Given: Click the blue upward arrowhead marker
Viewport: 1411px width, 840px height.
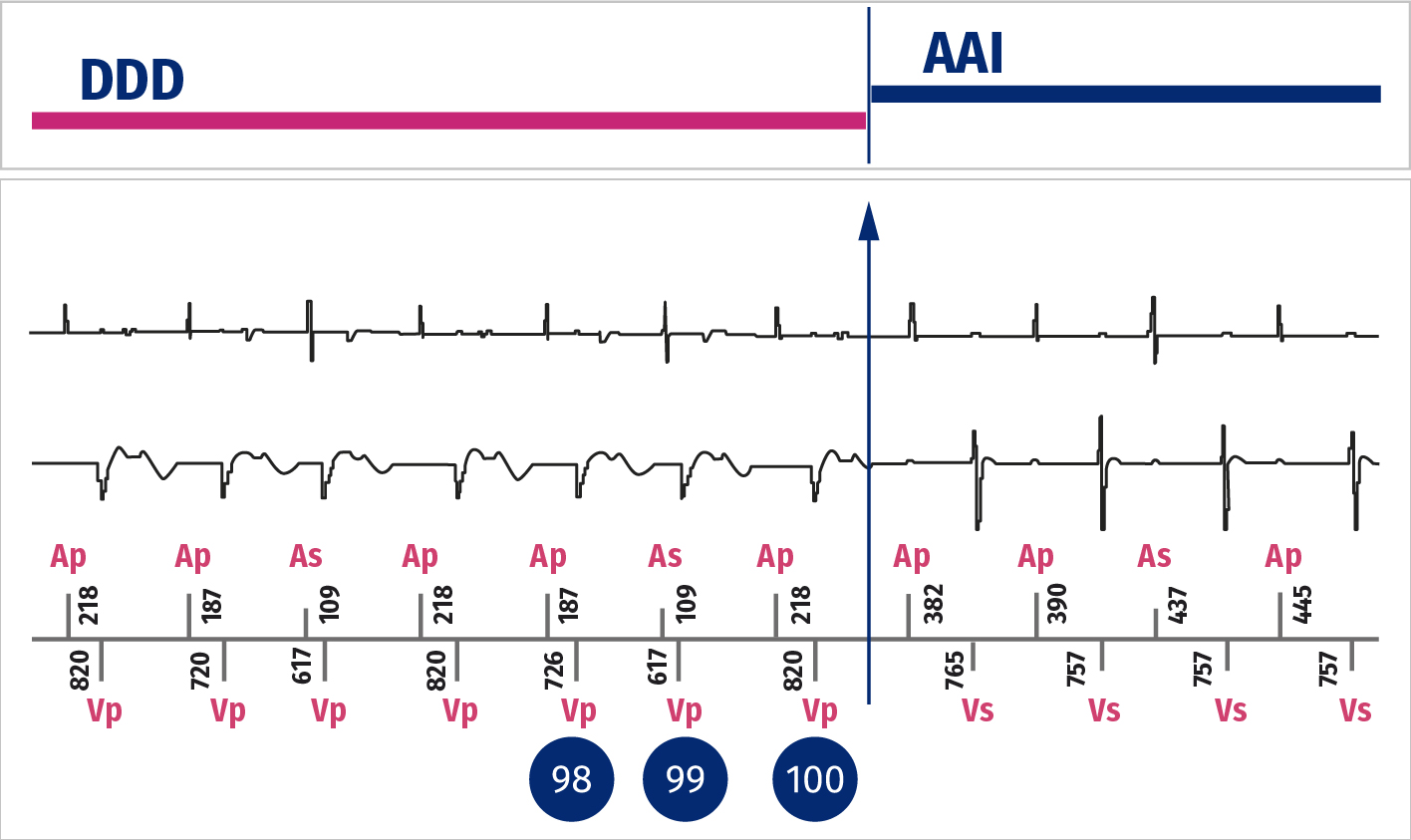Looking at the screenshot, I should coord(869,221).
